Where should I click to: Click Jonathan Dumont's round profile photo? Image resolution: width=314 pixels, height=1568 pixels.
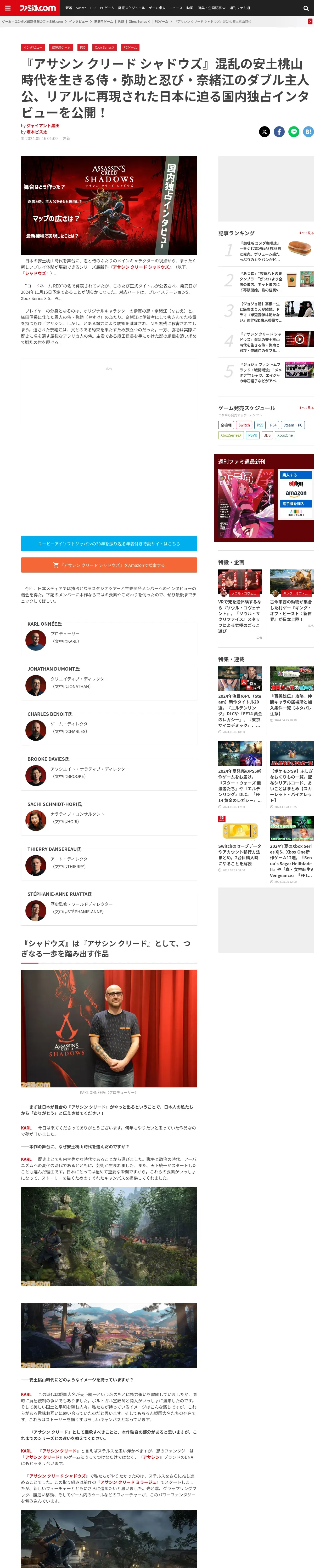pyautogui.click(x=36, y=685)
